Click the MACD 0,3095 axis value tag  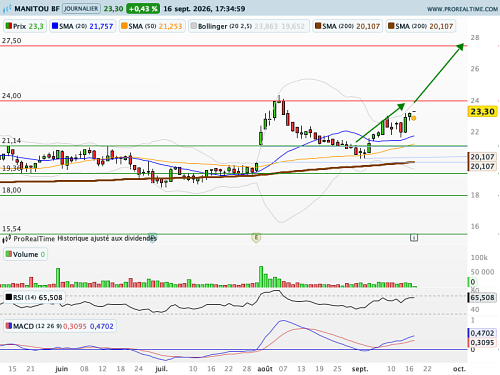482,343
